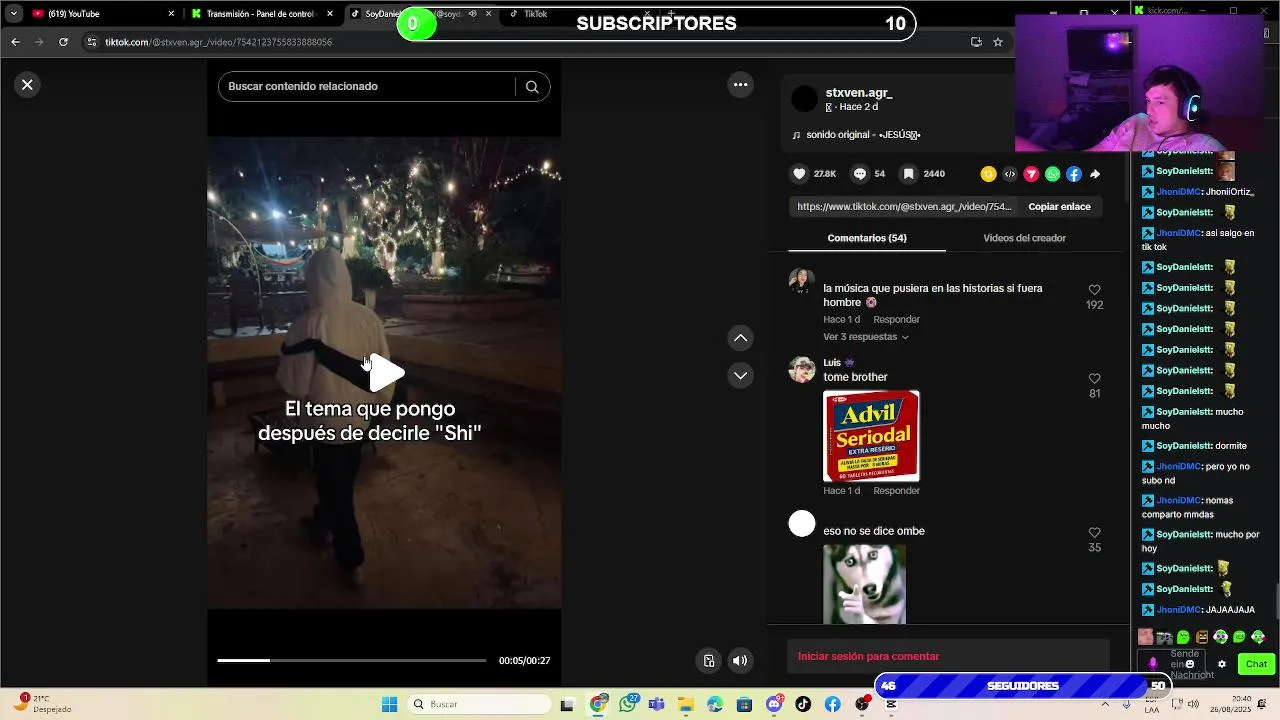Get the embed code icon

pos(1010,174)
